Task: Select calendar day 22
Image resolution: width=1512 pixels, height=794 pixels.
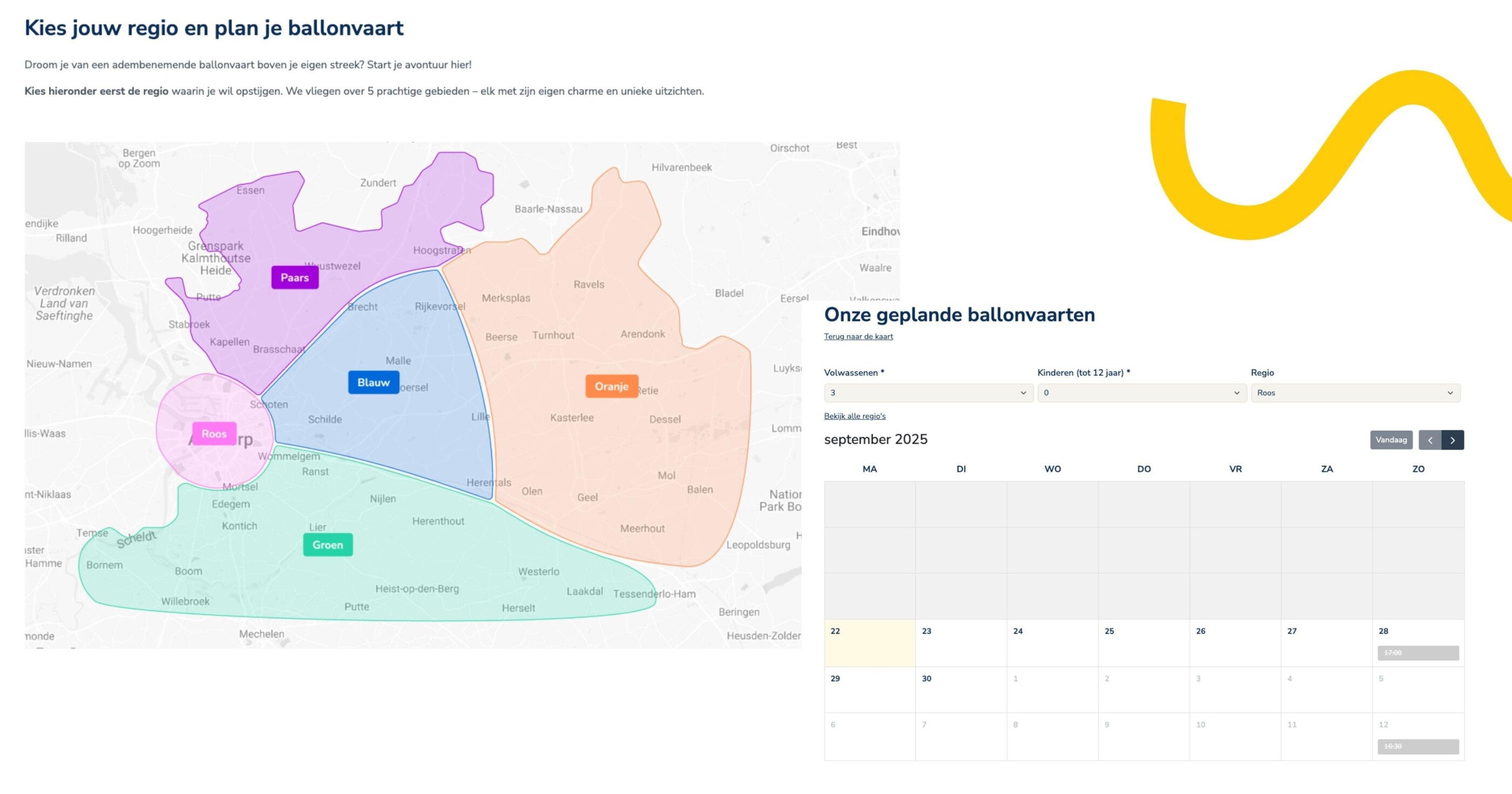Action: click(870, 642)
